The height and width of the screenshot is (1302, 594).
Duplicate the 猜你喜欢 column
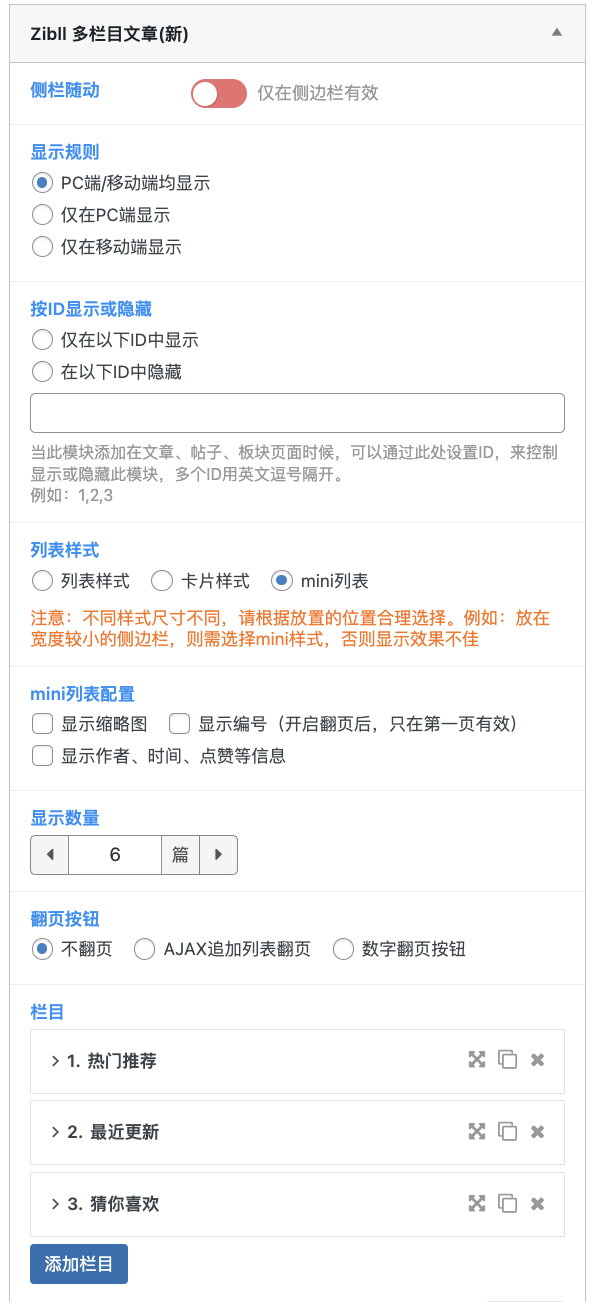click(x=507, y=1203)
